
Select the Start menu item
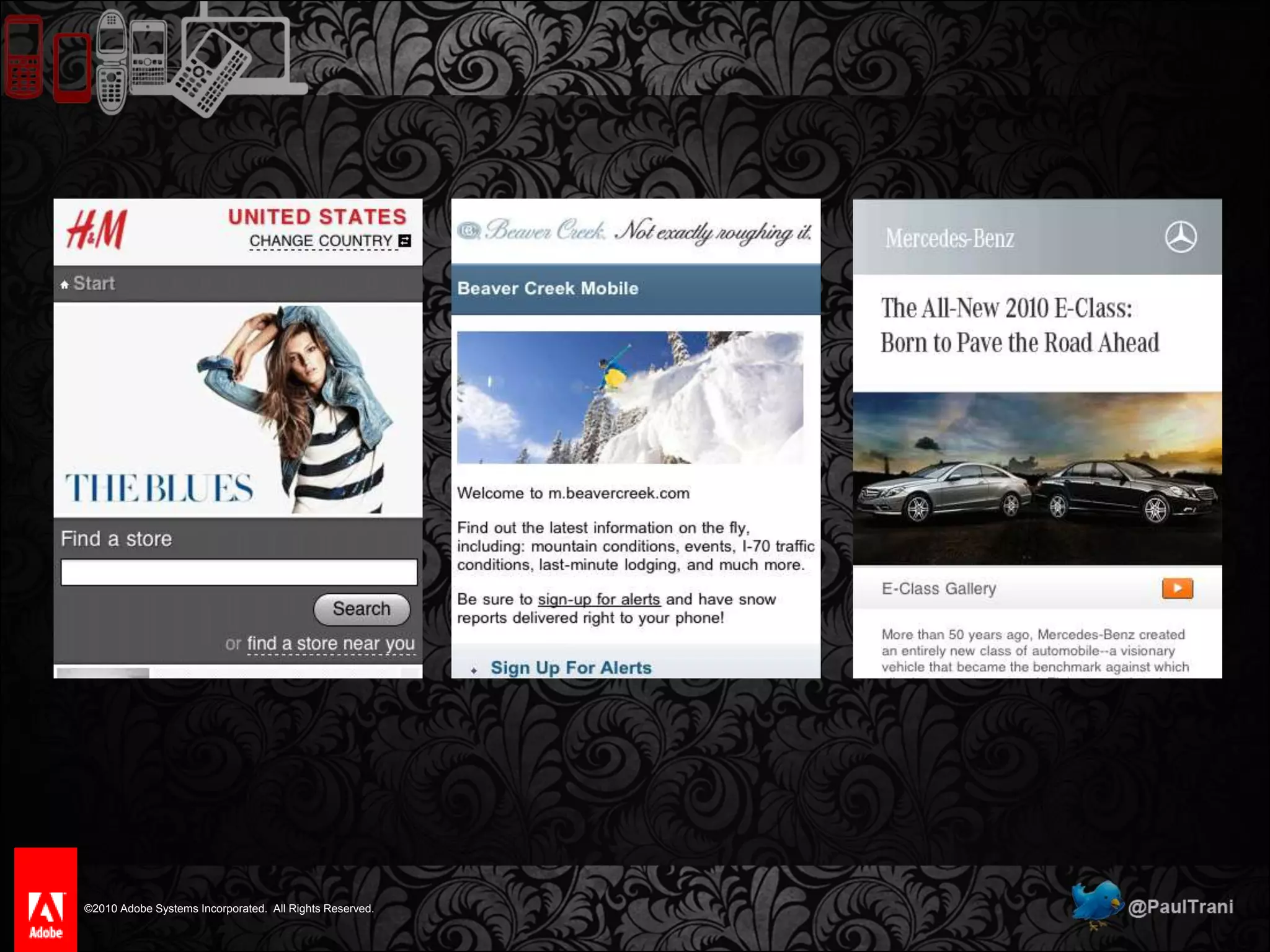(94, 283)
